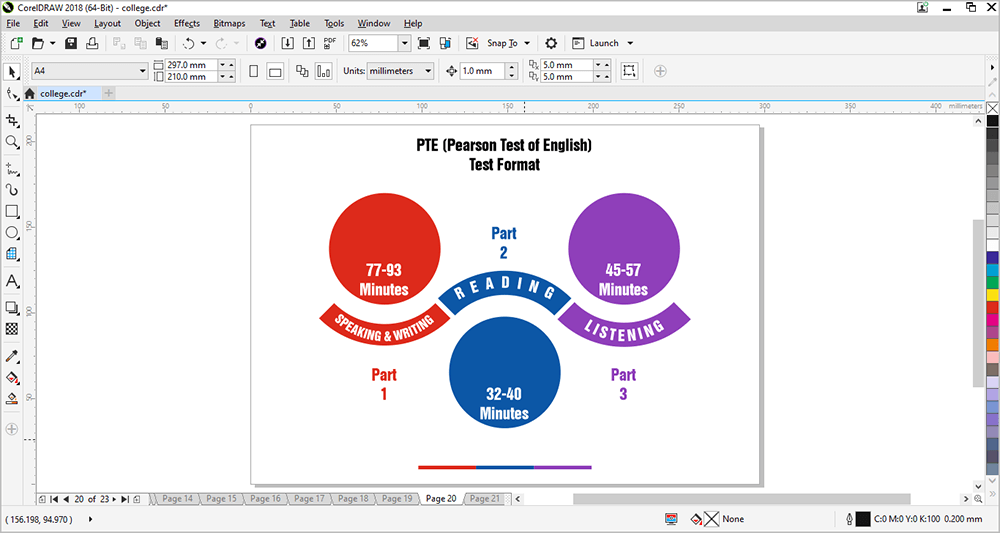Add a new document tab with plus

pos(108,94)
